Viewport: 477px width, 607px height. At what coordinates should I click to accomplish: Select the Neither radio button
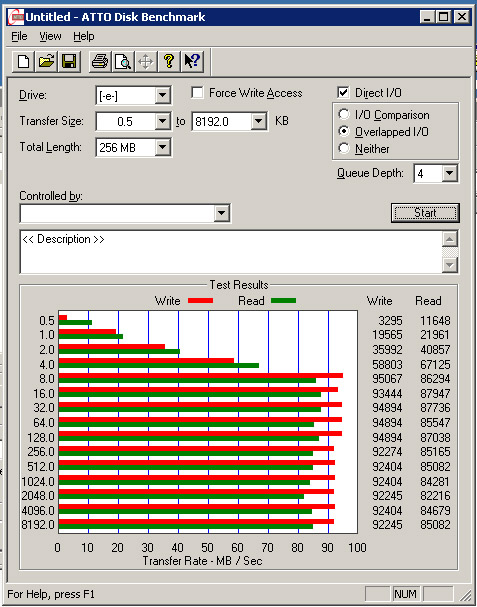tap(344, 149)
